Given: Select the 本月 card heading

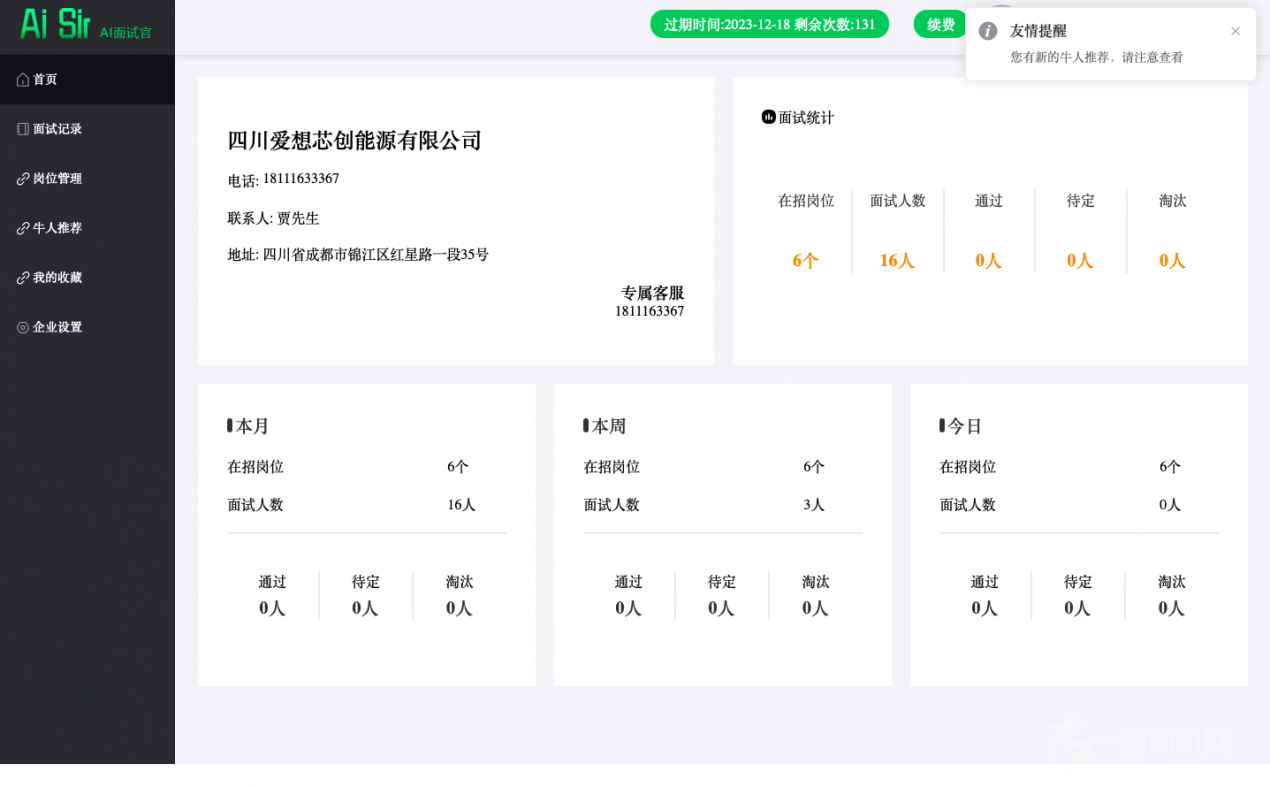Looking at the screenshot, I should tap(252, 426).
